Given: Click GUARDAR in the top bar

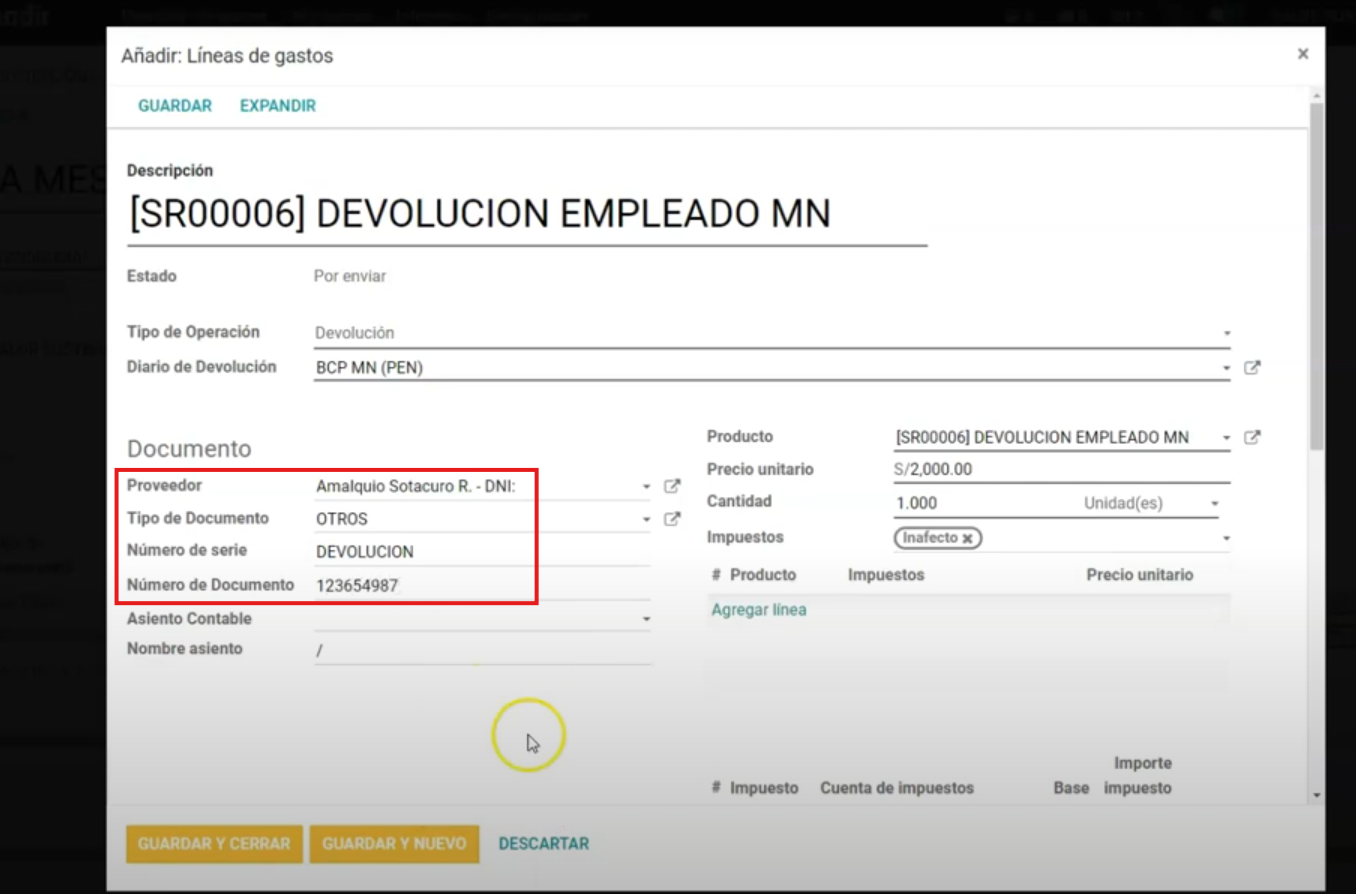Looking at the screenshot, I should (x=175, y=106).
